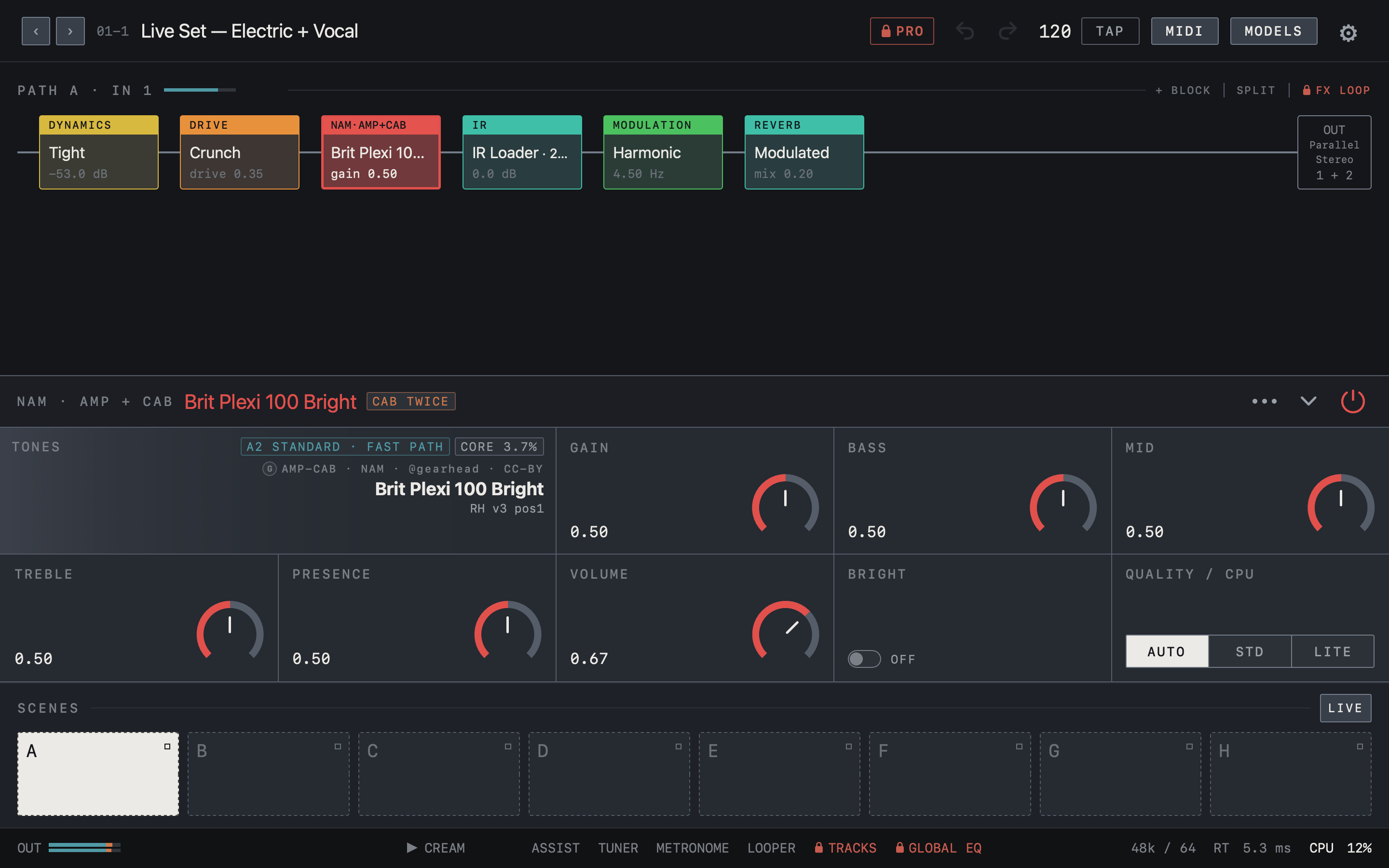Select the Reverb Modulated block
Screen dimensions: 1389x868
(804, 152)
